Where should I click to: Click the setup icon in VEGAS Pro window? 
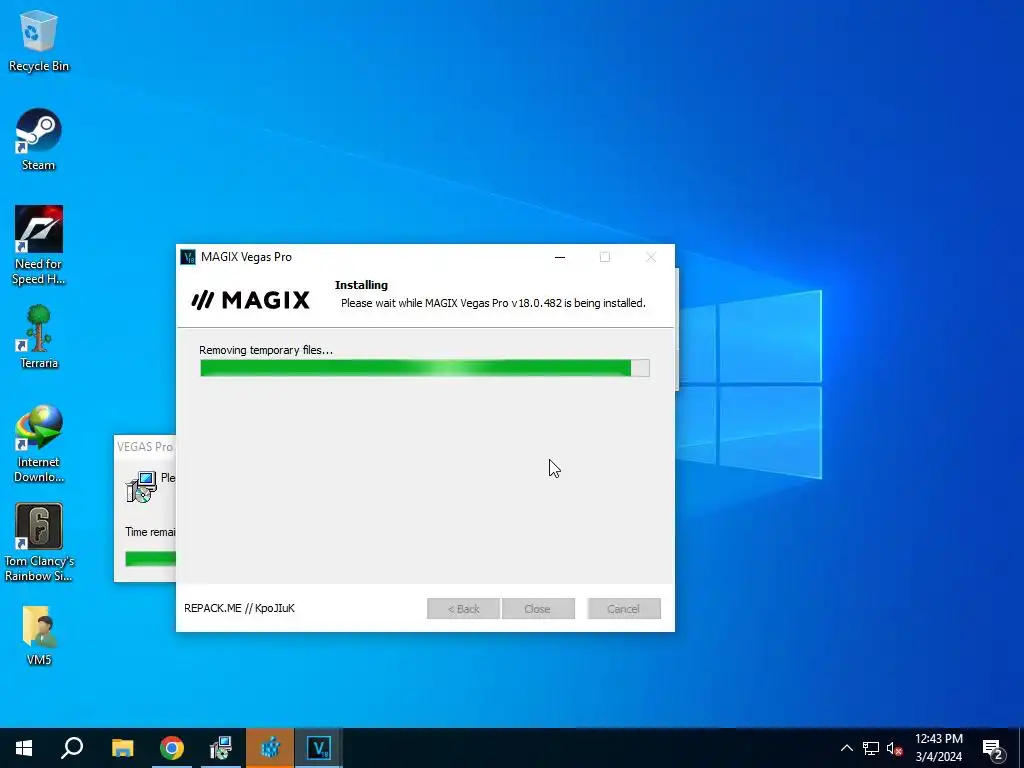(140, 487)
